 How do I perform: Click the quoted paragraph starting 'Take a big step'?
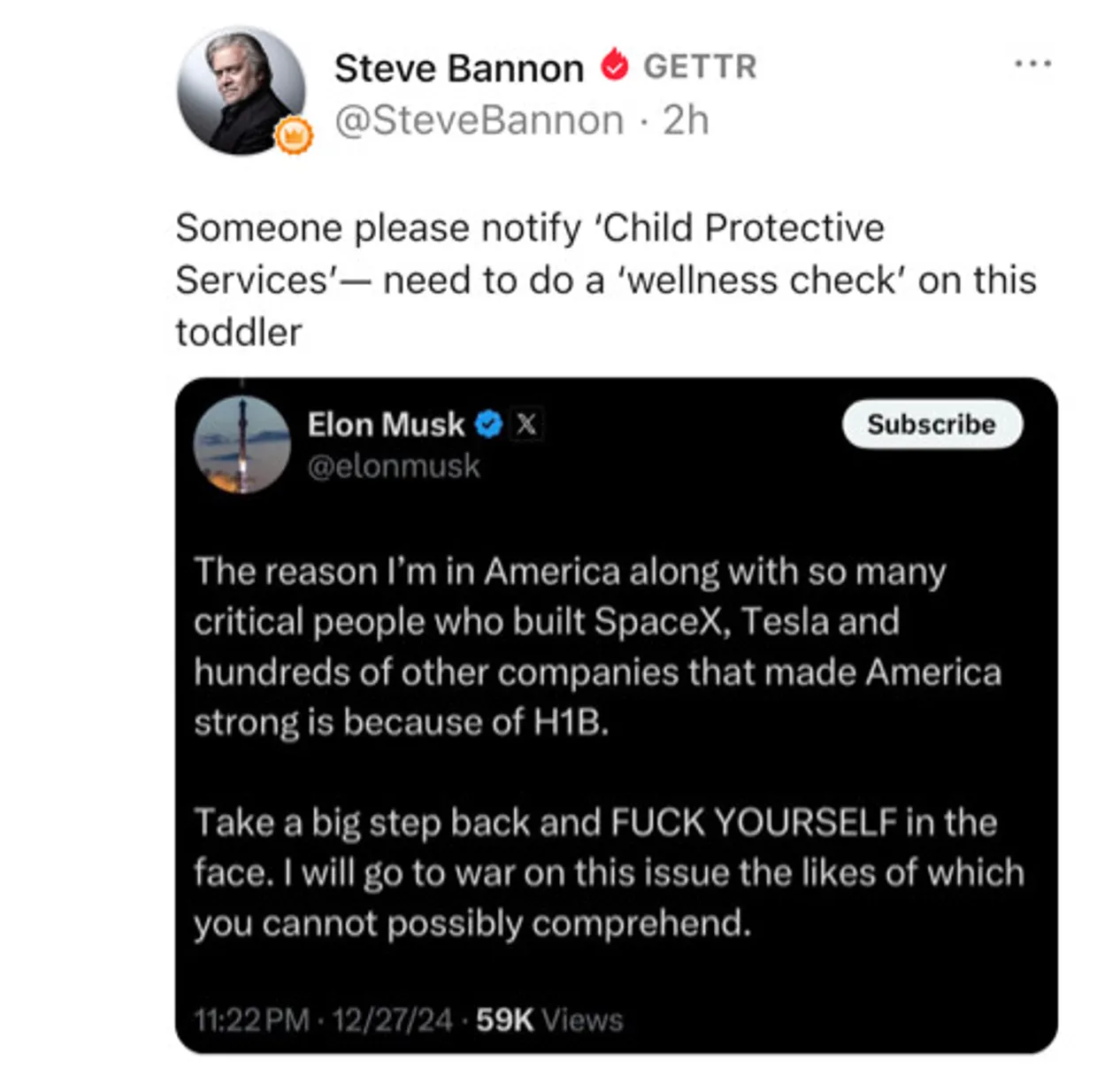(x=609, y=872)
